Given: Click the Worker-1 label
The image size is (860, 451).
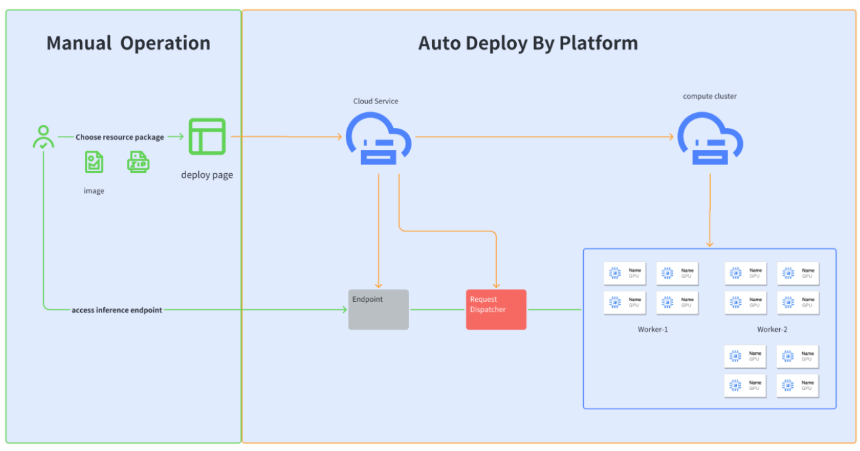Looking at the screenshot, I should pyautogui.click(x=653, y=329).
